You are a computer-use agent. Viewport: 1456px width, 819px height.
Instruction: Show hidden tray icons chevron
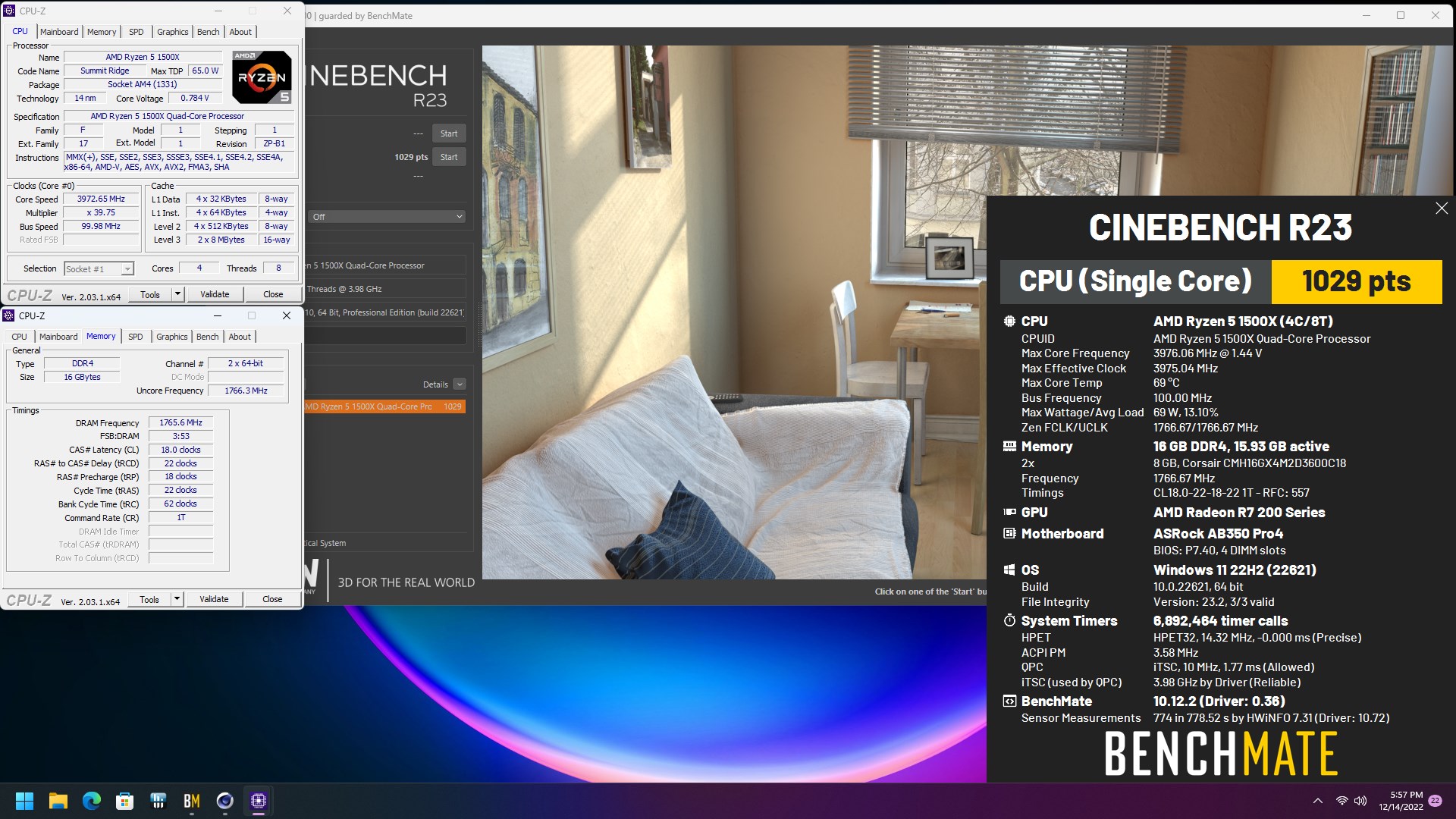coord(1318,801)
